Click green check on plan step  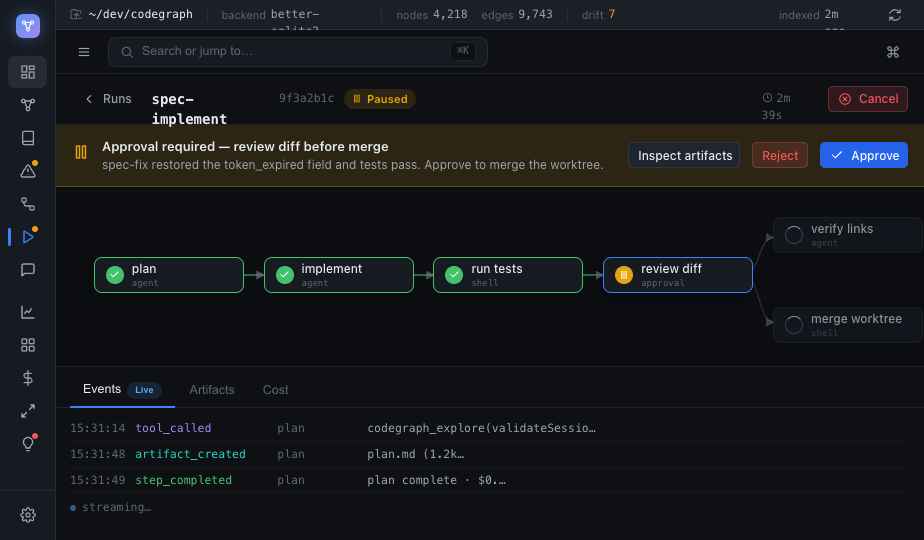pos(115,275)
